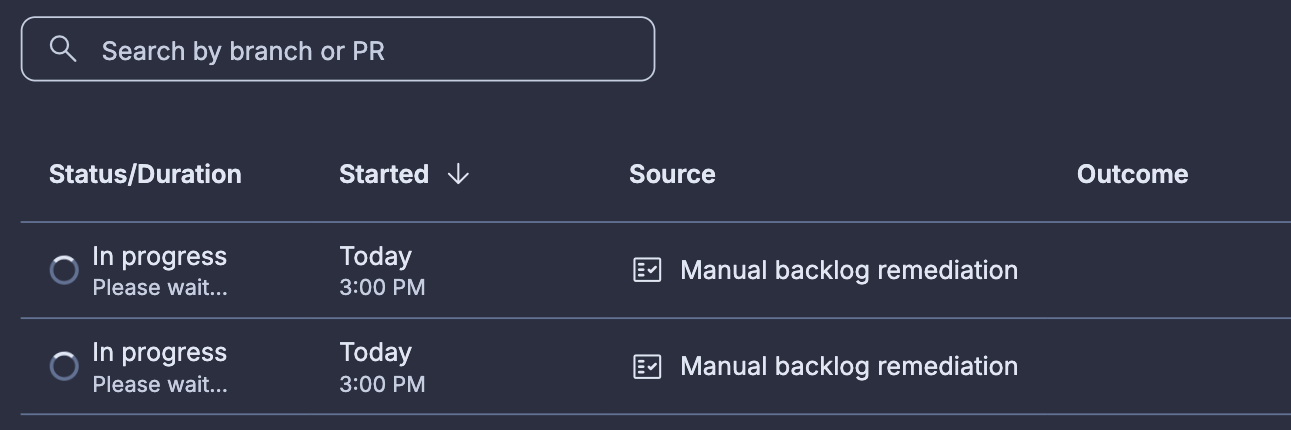
Task: Click the Status/Duration column header
Action: click(x=145, y=174)
